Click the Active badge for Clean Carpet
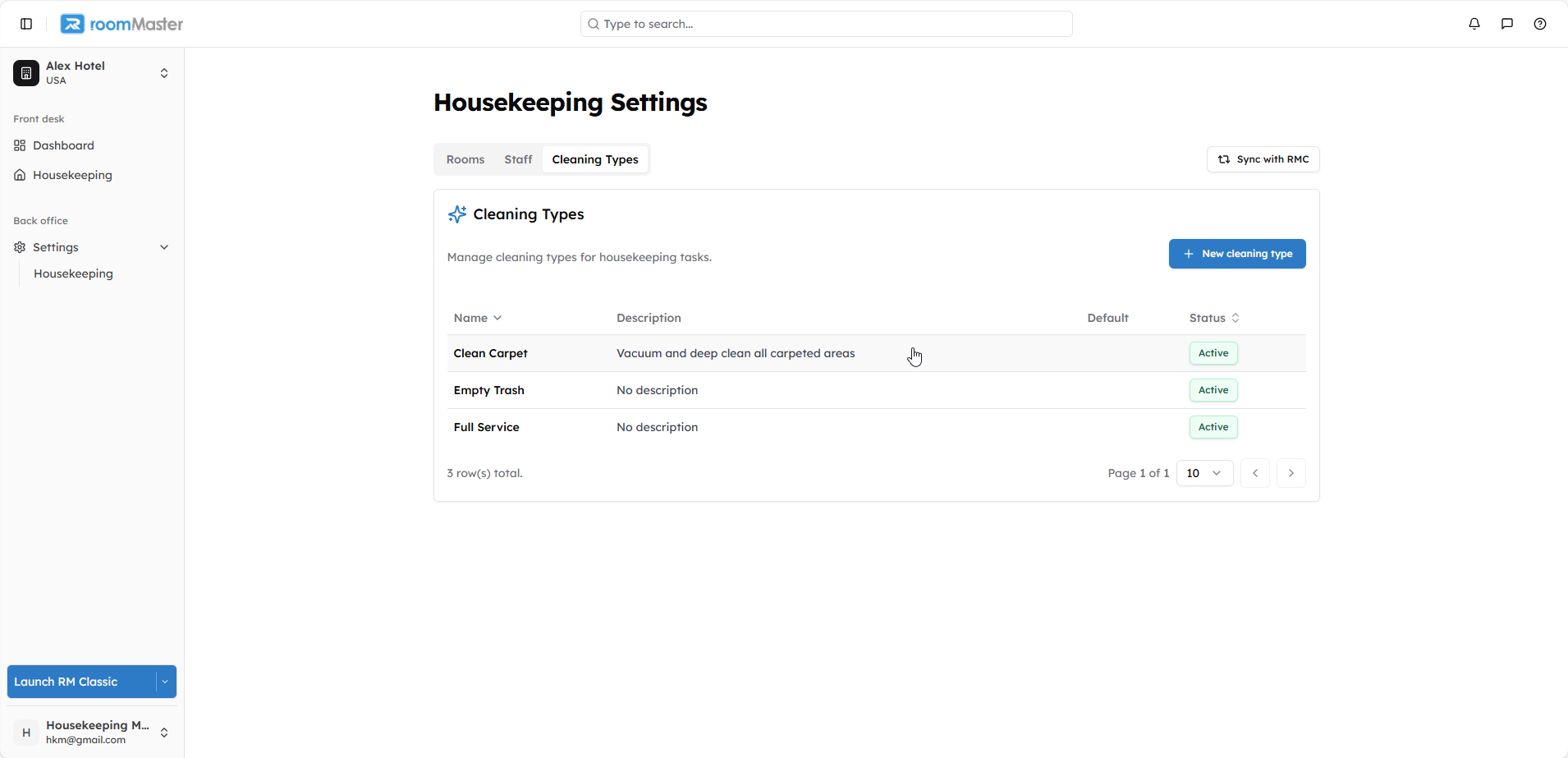Viewport: 1568px width, 758px height. (1213, 353)
